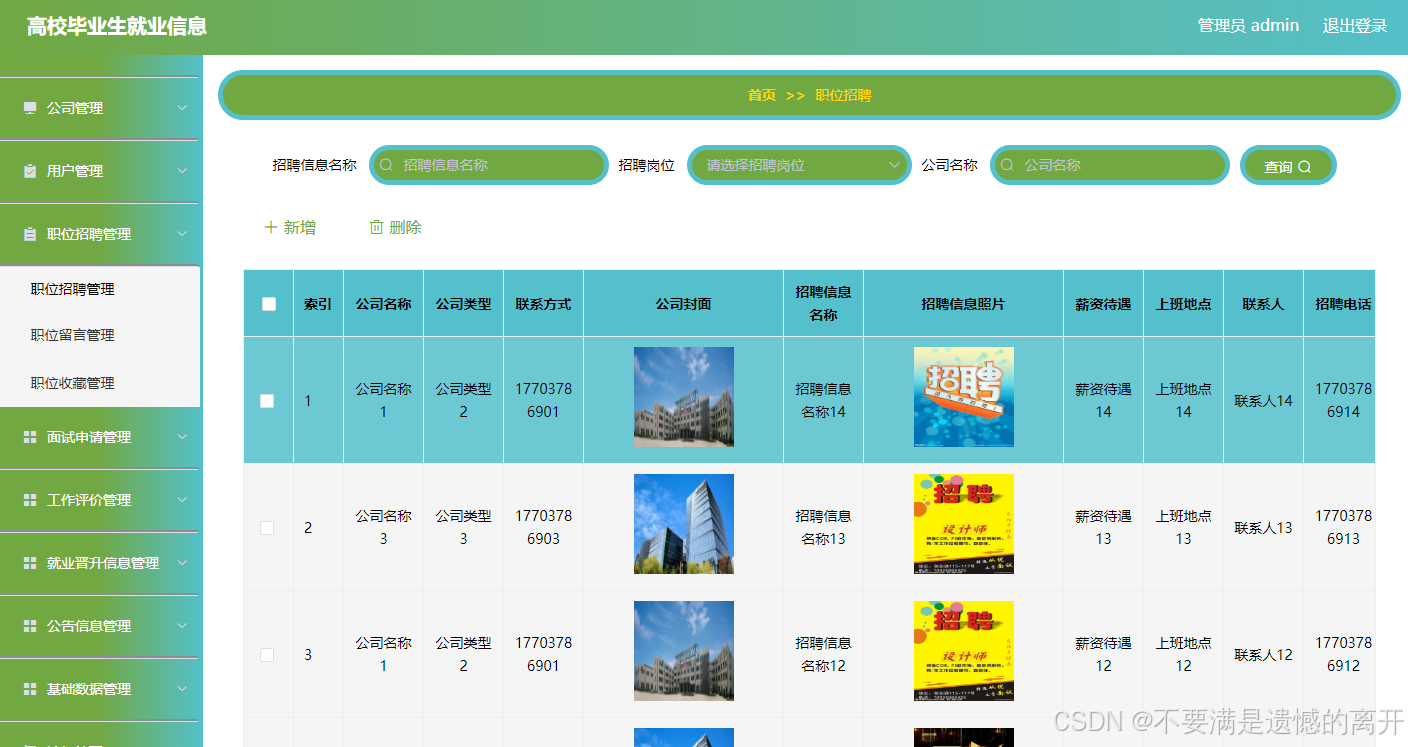Expand the 公告信息管理 menu chevron
The height and width of the screenshot is (747, 1408).
coord(182,626)
